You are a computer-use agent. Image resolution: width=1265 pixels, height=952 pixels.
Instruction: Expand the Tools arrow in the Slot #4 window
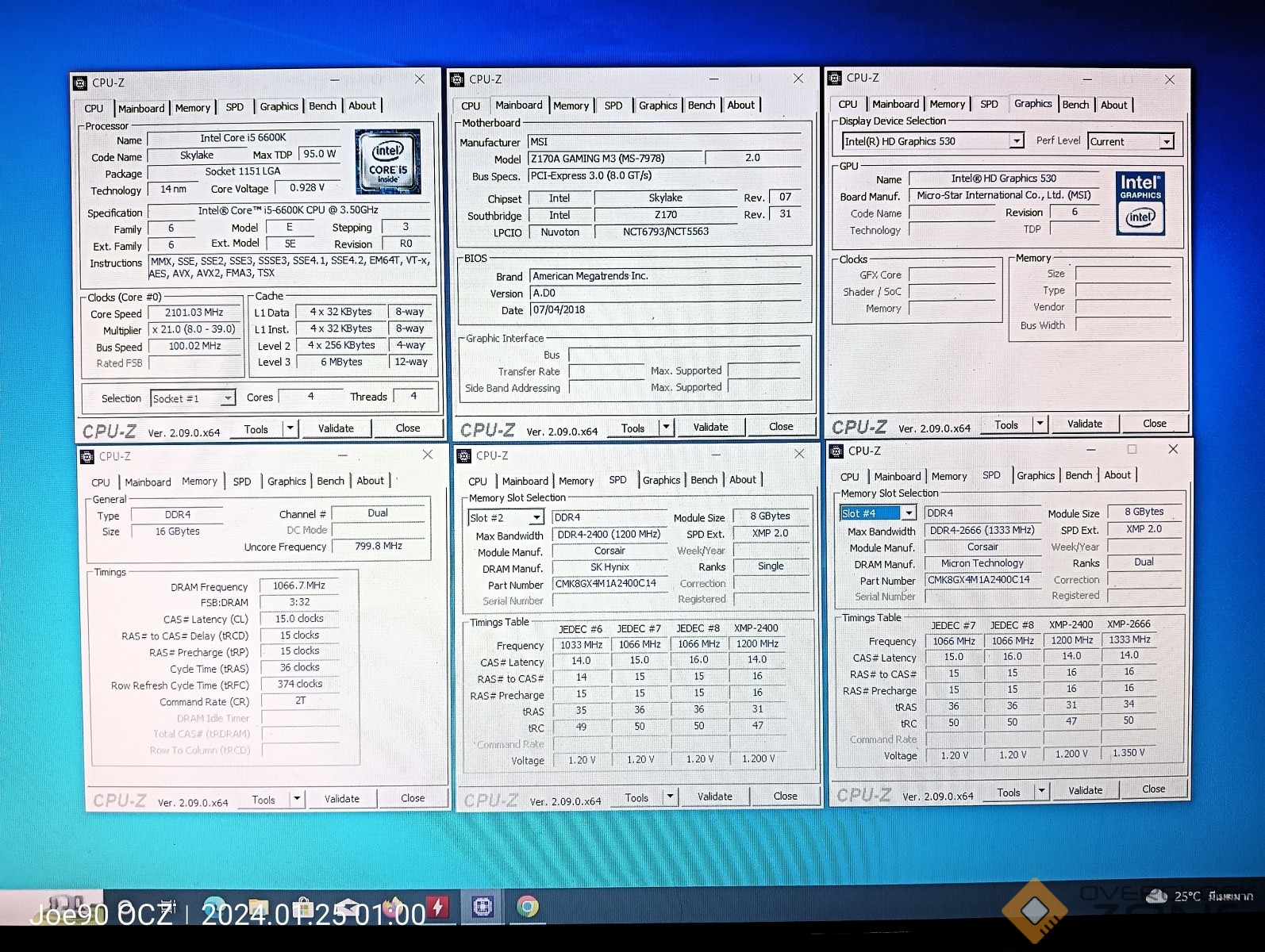coord(1042,791)
